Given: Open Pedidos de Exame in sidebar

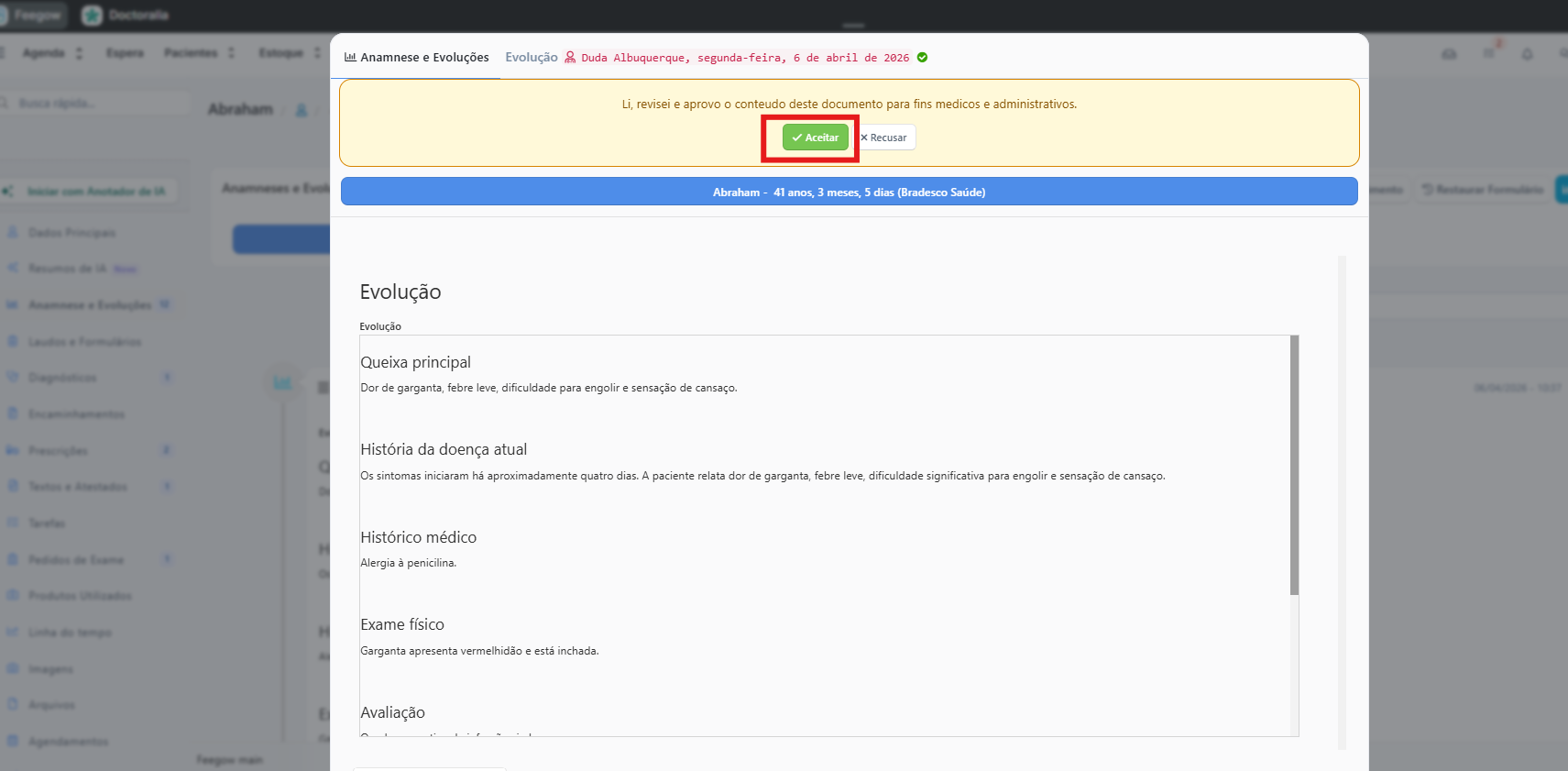Looking at the screenshot, I should click(76, 560).
